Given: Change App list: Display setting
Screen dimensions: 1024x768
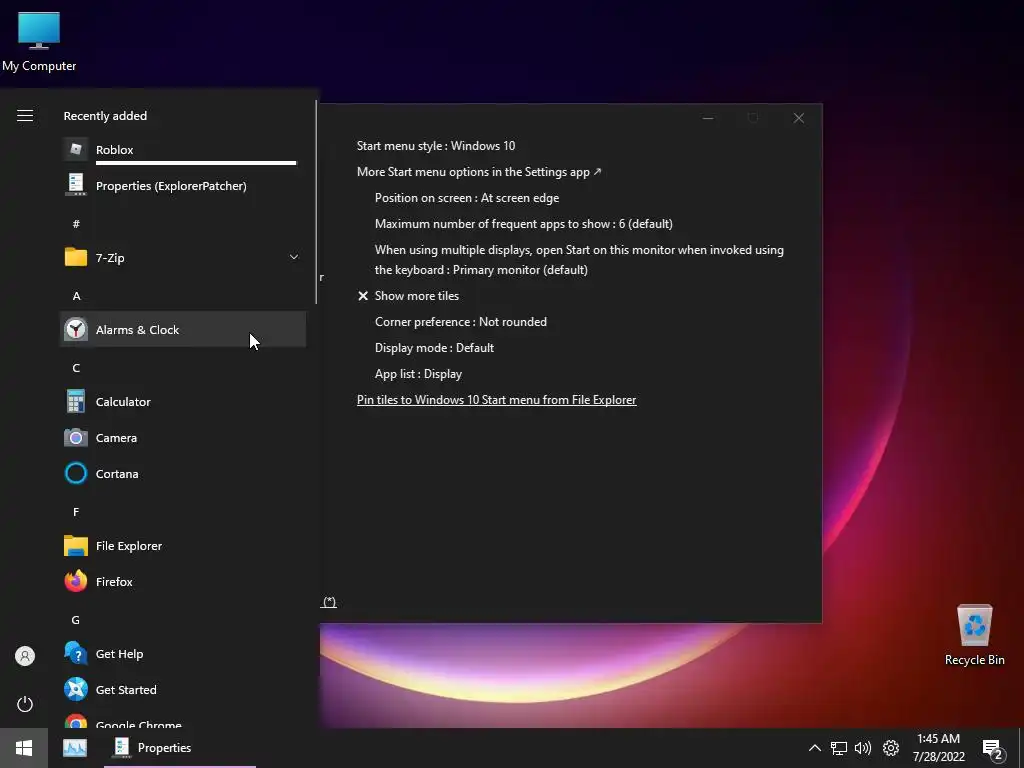Looking at the screenshot, I should click(418, 374).
